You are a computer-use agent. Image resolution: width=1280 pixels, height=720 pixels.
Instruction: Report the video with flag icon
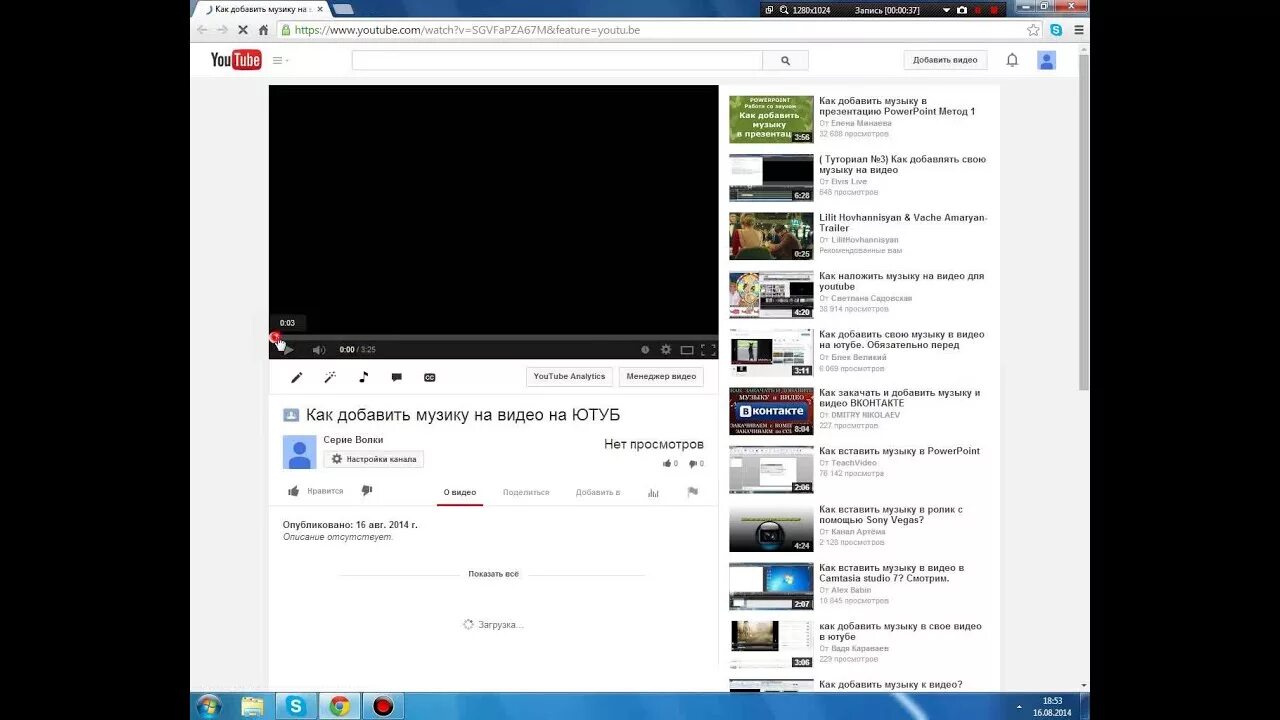point(692,492)
